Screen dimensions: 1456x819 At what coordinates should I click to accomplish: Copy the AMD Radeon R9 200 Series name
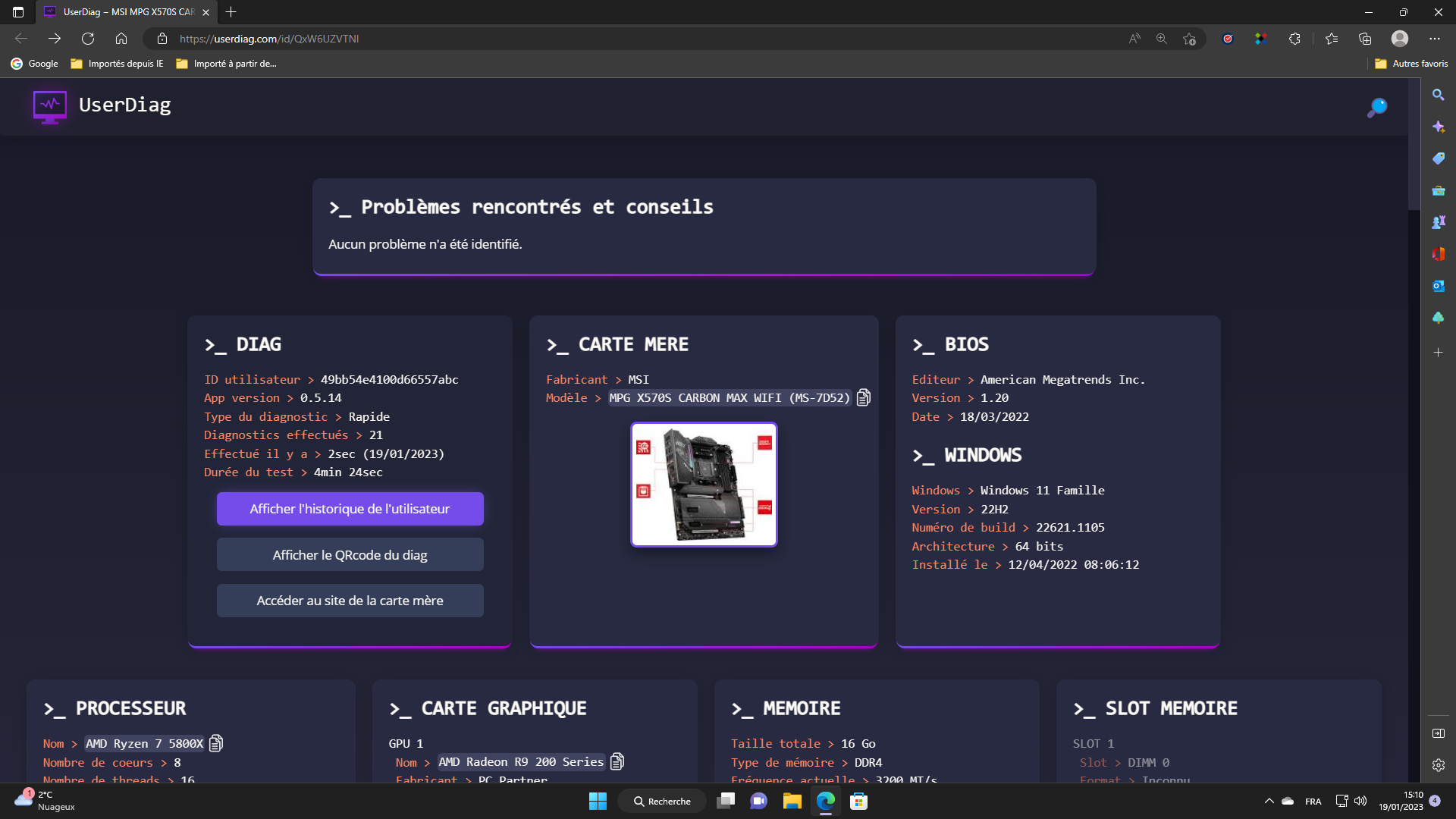point(617,761)
